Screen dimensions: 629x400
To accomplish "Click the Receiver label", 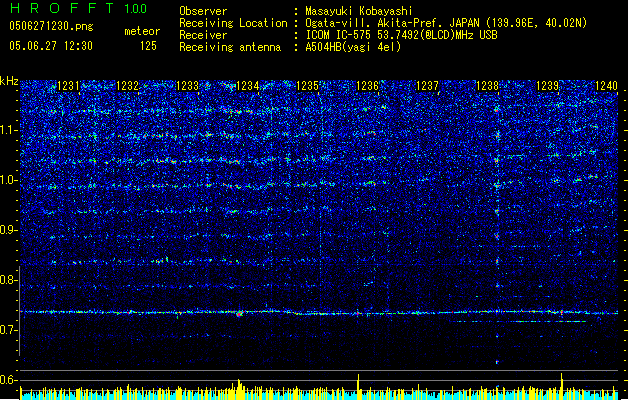I will tap(203, 35).
